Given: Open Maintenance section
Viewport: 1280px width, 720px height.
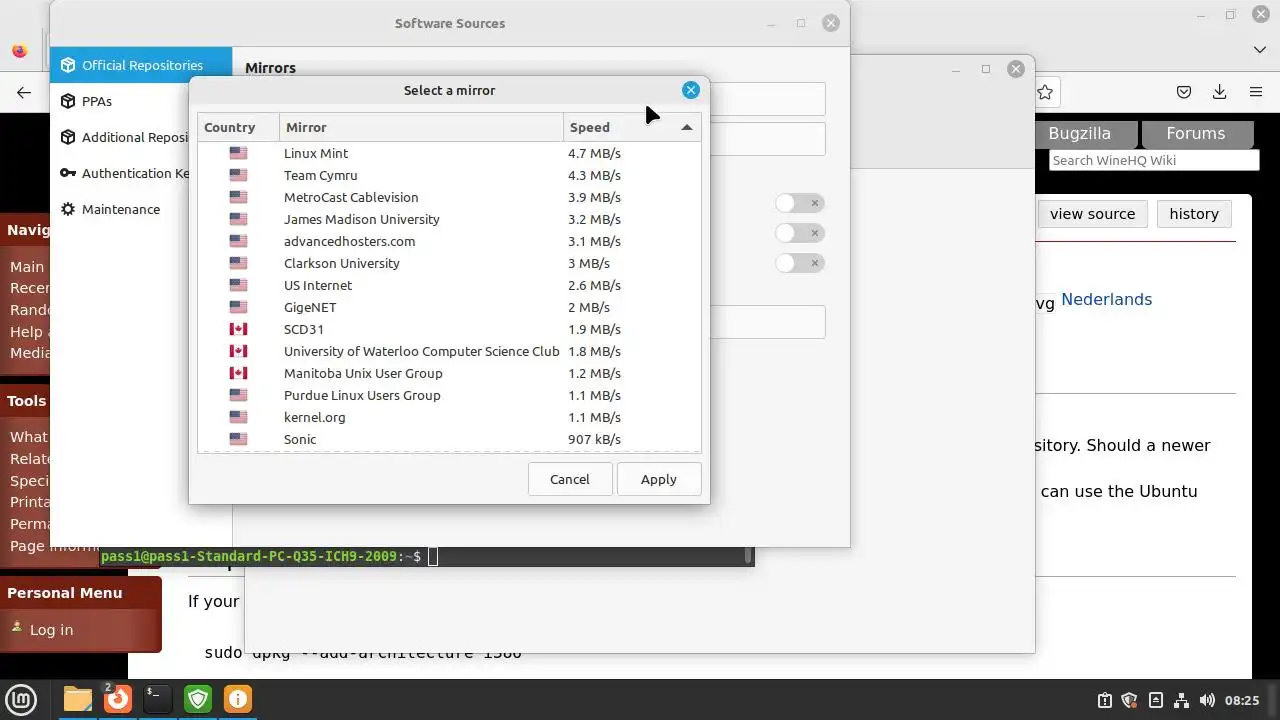Looking at the screenshot, I should click(x=120, y=209).
